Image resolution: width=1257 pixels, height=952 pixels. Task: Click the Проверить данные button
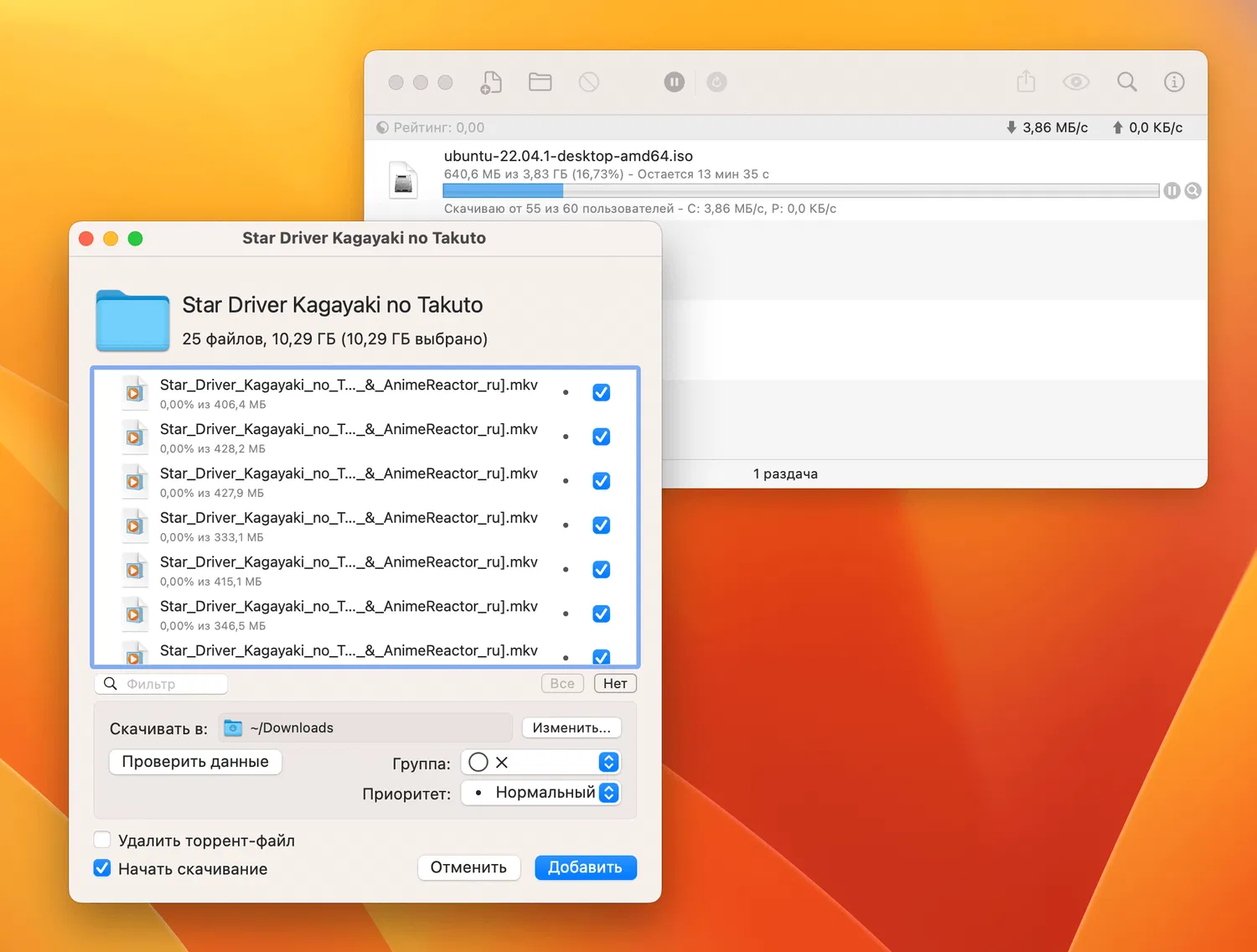[195, 762]
